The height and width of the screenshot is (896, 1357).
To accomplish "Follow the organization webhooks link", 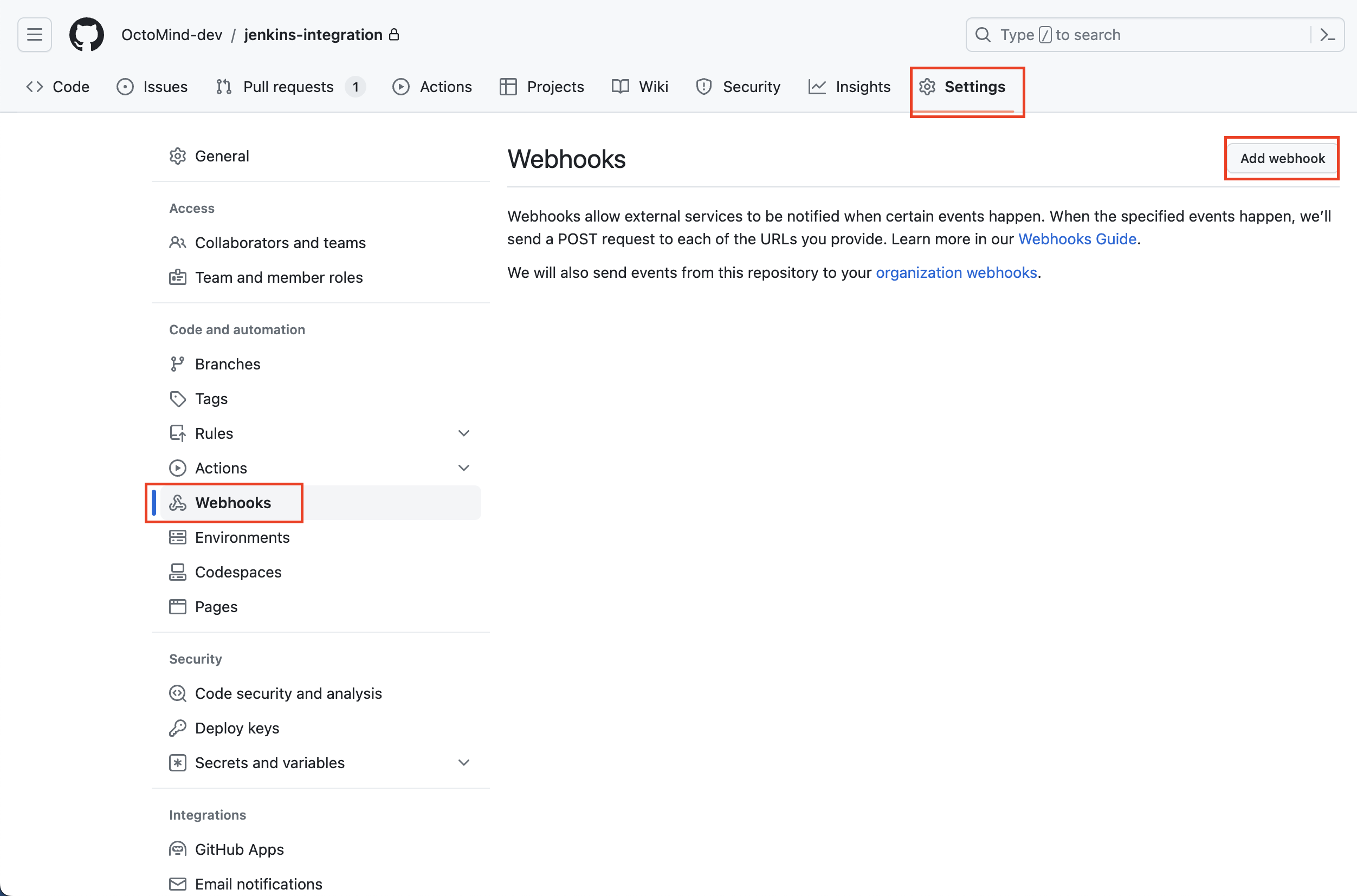I will click(x=957, y=272).
